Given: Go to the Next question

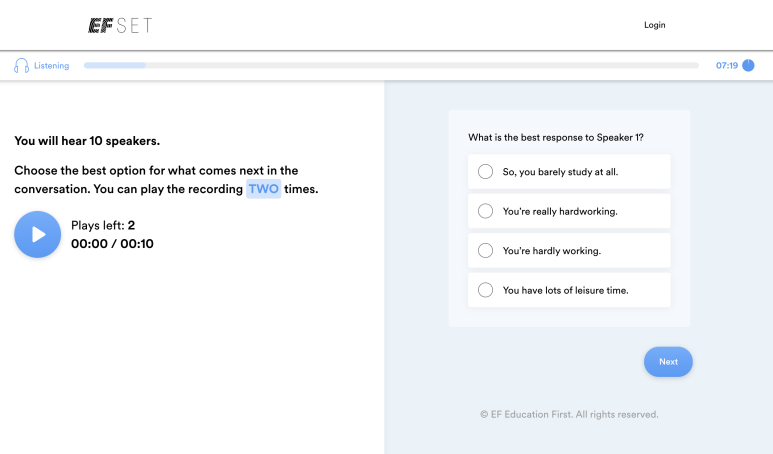Looking at the screenshot, I should 668,362.
